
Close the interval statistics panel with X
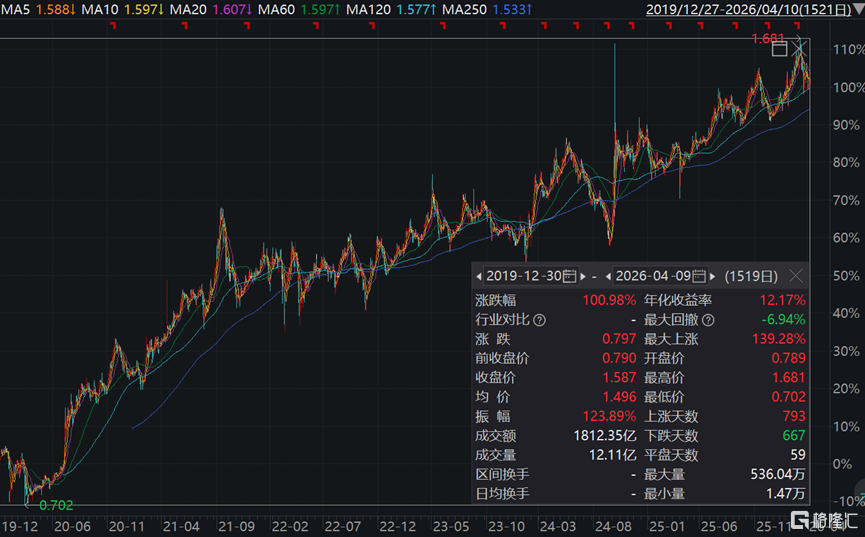click(x=795, y=276)
